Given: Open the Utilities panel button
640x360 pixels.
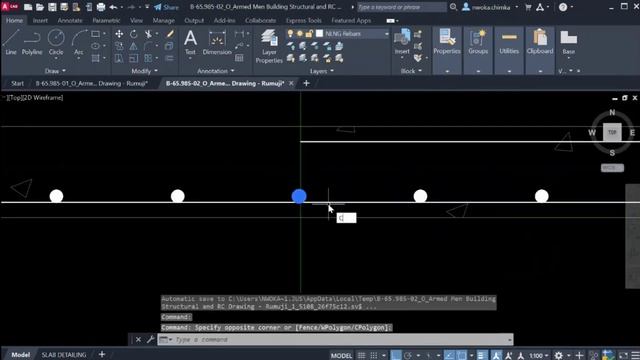Looking at the screenshot, I should [509, 42].
